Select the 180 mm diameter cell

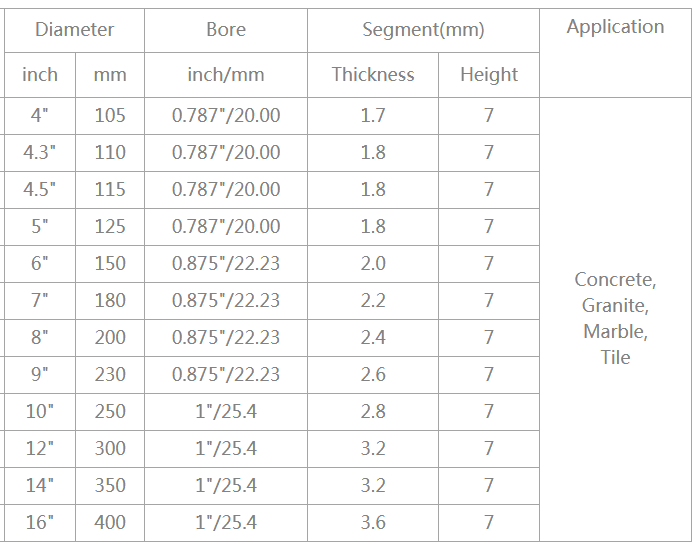click(x=110, y=301)
